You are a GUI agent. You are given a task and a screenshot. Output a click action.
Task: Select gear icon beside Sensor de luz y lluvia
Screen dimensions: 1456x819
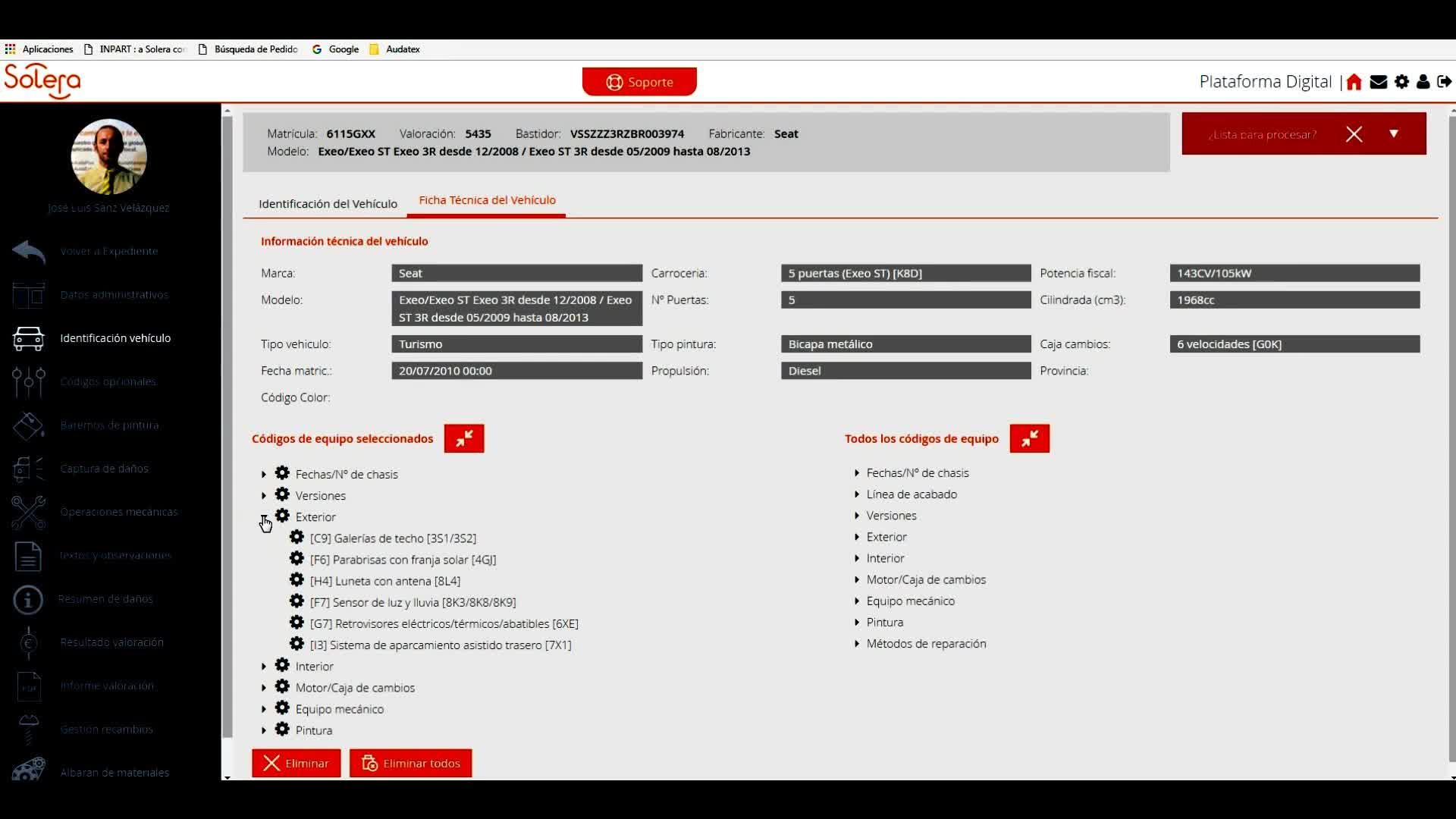coord(297,601)
